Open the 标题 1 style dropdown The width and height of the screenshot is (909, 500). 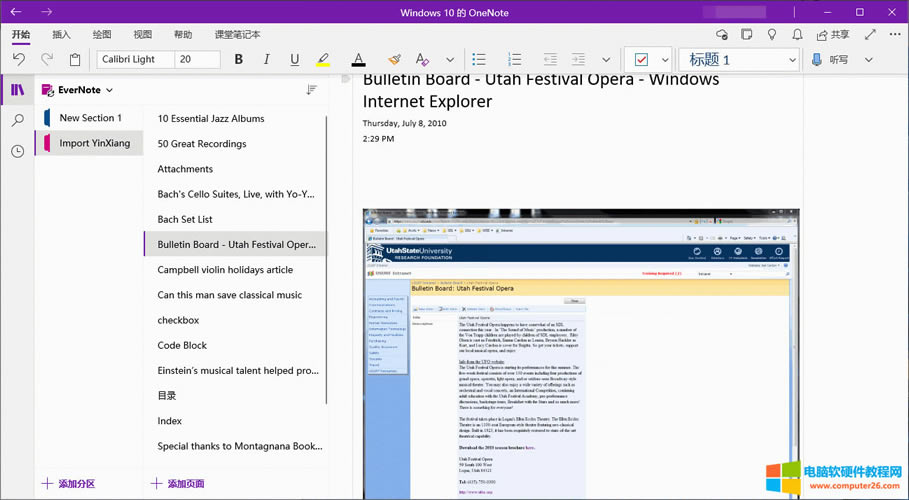(x=740, y=60)
